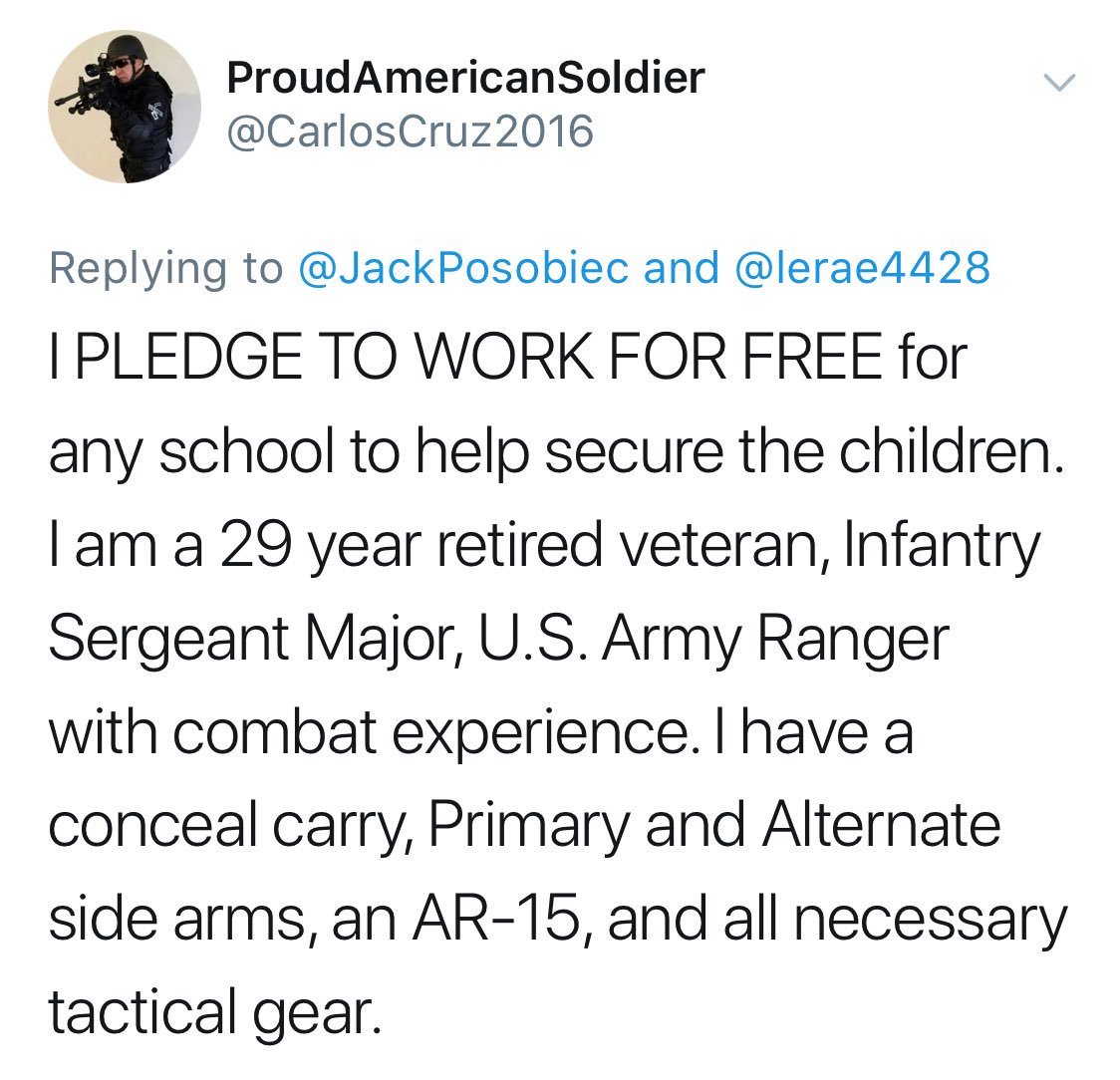
Task: Open the @JackPosobiec mention link
Action: click(463, 268)
